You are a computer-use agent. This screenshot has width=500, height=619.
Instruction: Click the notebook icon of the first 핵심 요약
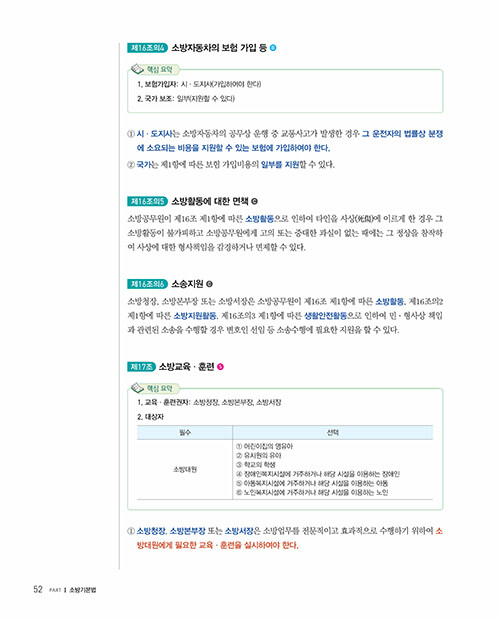[x=138, y=69]
